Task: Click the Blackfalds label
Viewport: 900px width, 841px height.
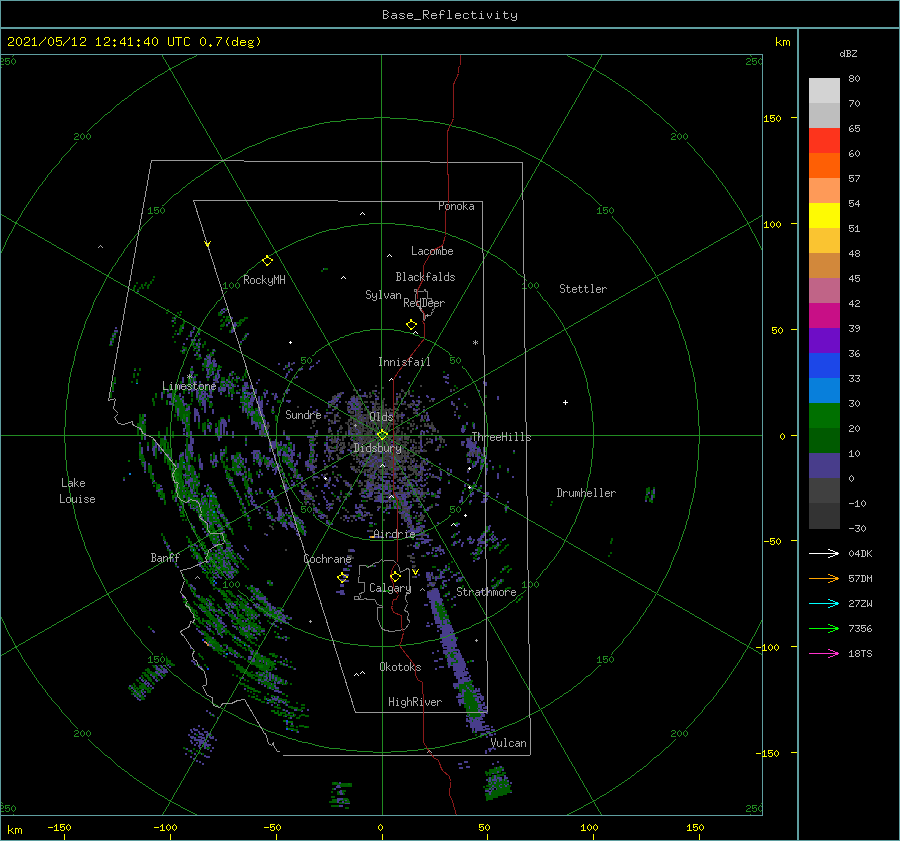Action: pyautogui.click(x=425, y=277)
